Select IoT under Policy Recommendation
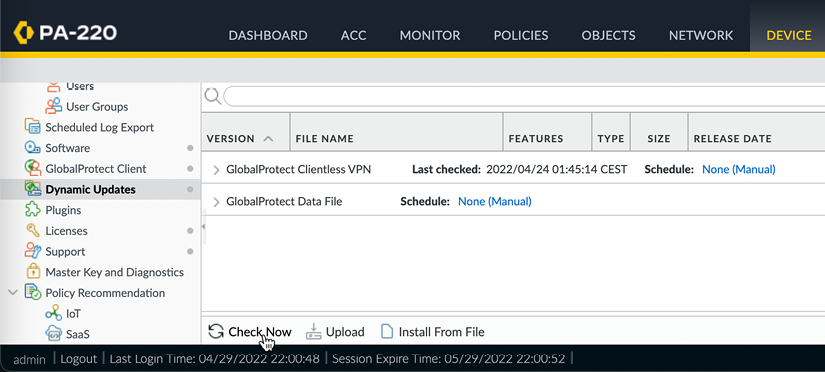The image size is (825, 372). click(x=74, y=314)
